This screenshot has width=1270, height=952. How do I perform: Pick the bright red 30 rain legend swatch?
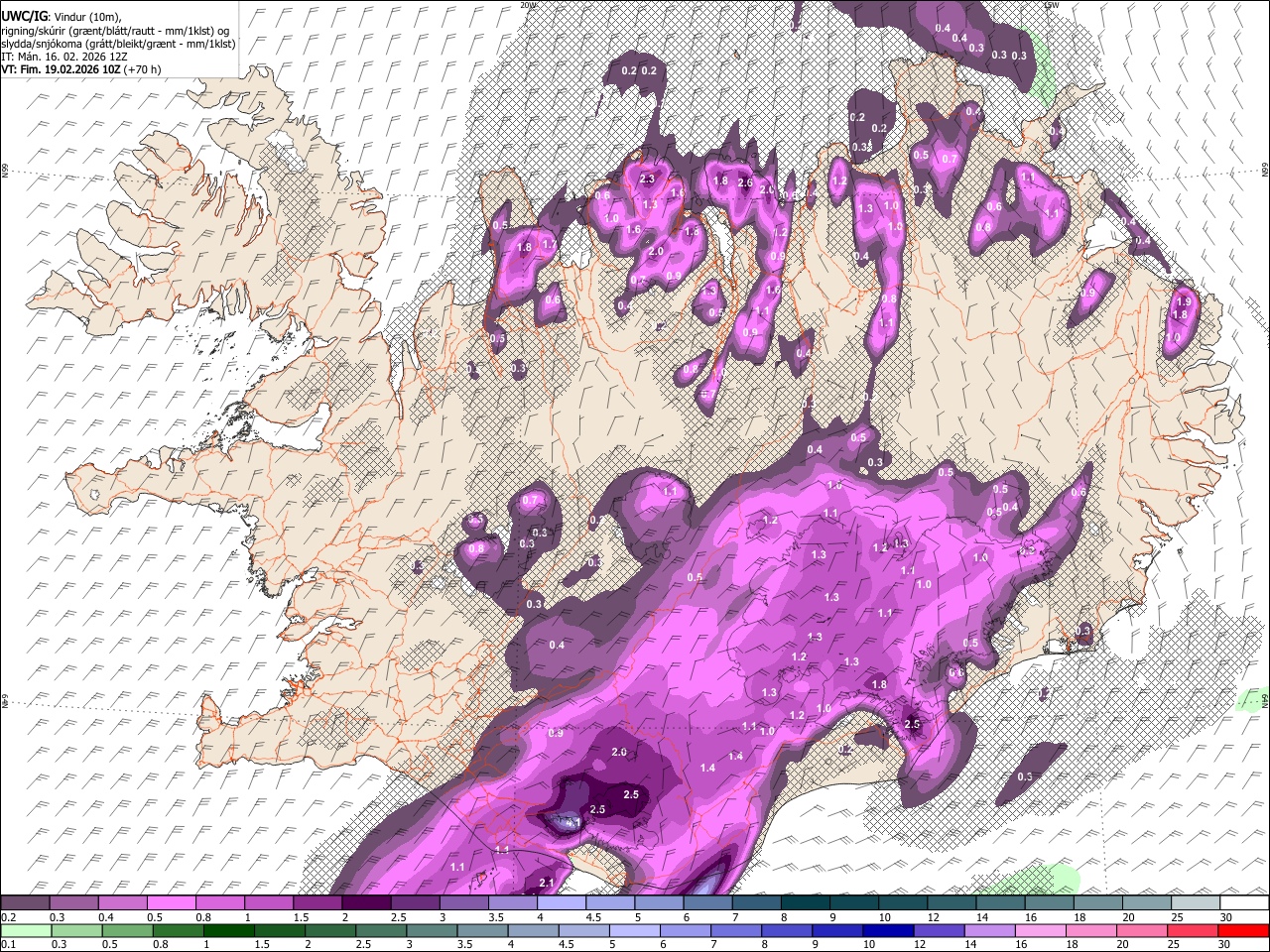coord(1243,930)
